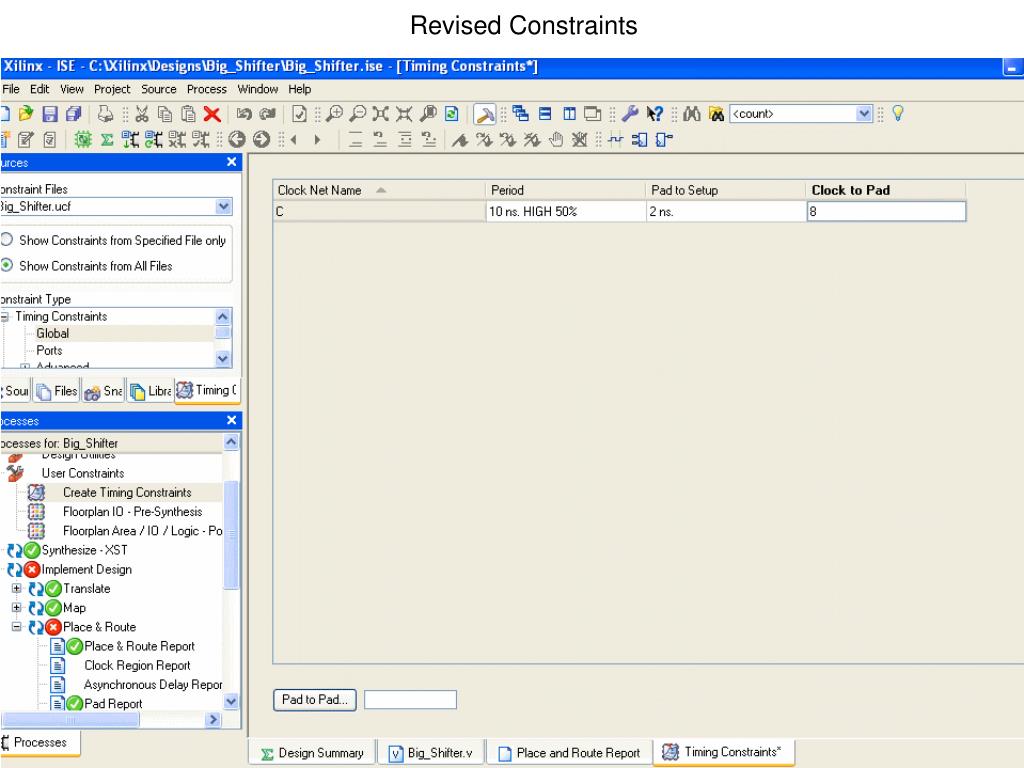Click the What's This help cursor icon

[x=654, y=114]
